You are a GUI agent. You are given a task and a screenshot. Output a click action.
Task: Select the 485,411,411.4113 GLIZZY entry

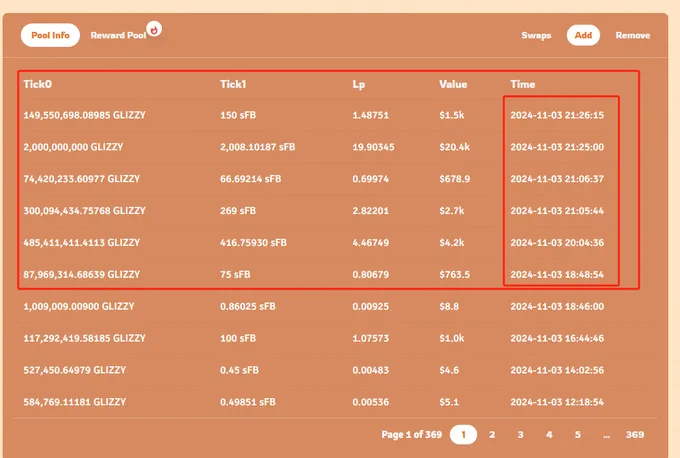[x=82, y=243]
